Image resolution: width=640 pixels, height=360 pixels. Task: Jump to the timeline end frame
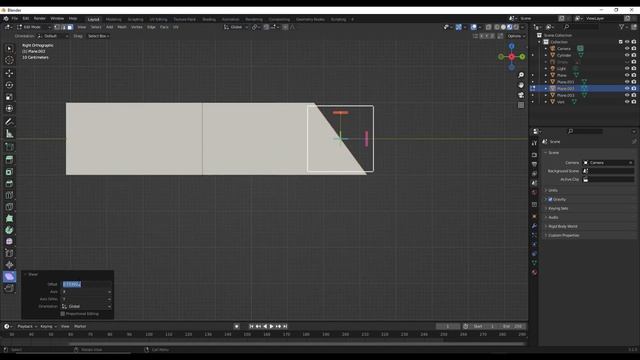[x=285, y=327]
